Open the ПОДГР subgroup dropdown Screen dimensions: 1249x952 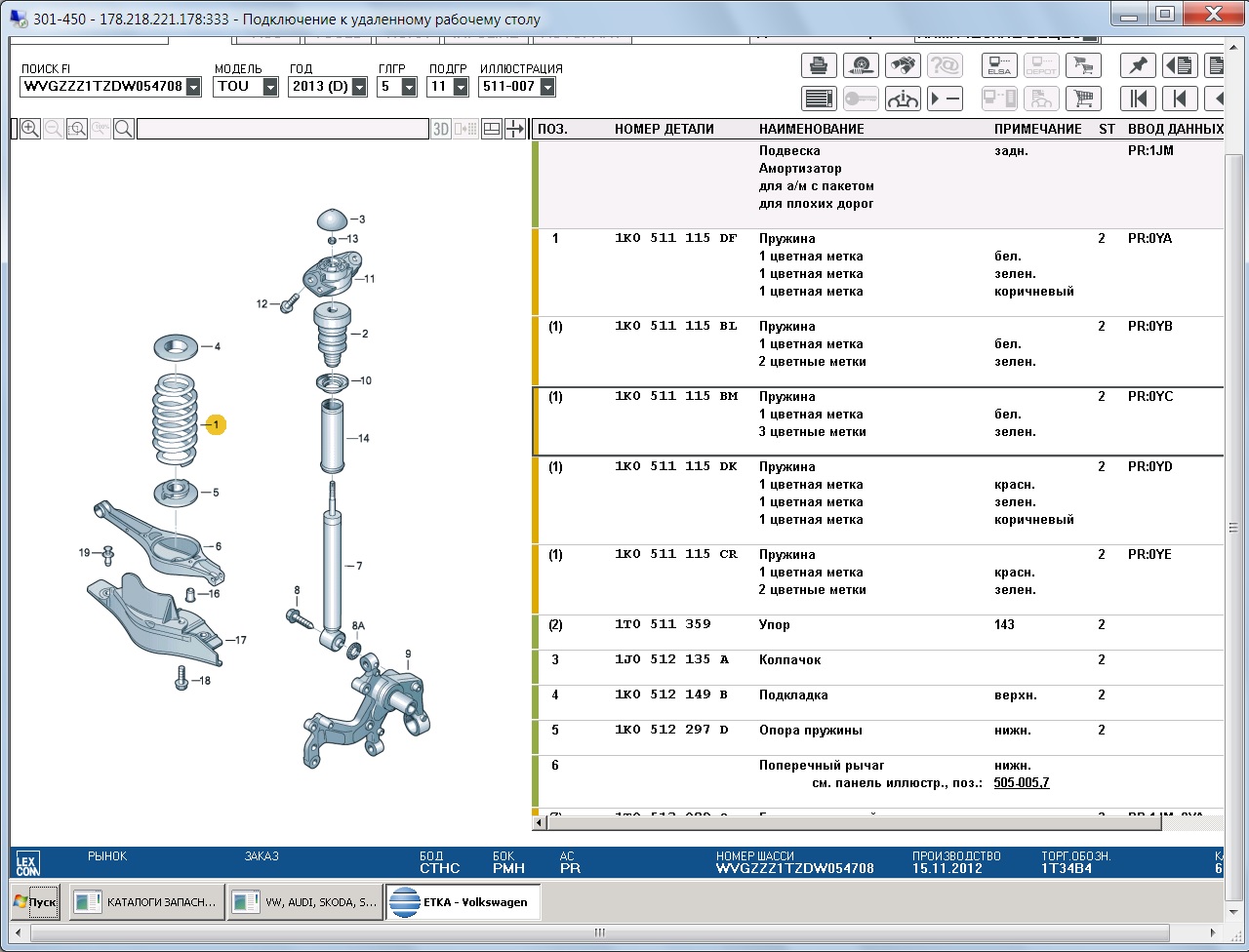click(x=459, y=87)
